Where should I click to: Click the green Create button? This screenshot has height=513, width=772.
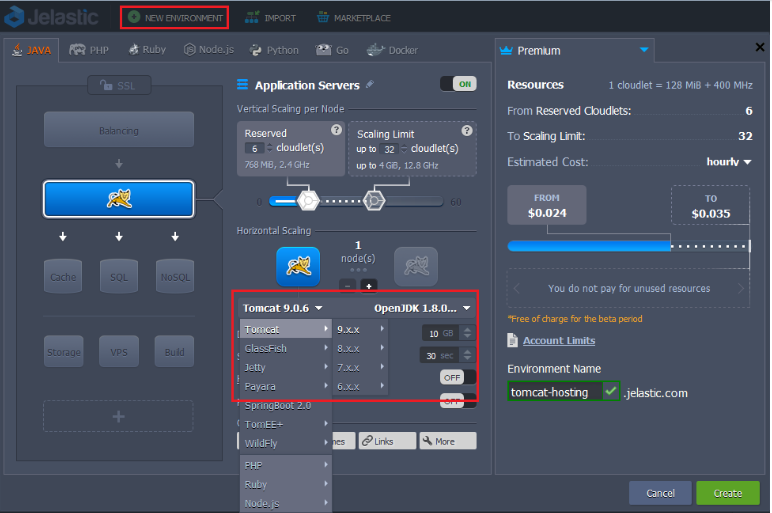pyautogui.click(x=727, y=493)
